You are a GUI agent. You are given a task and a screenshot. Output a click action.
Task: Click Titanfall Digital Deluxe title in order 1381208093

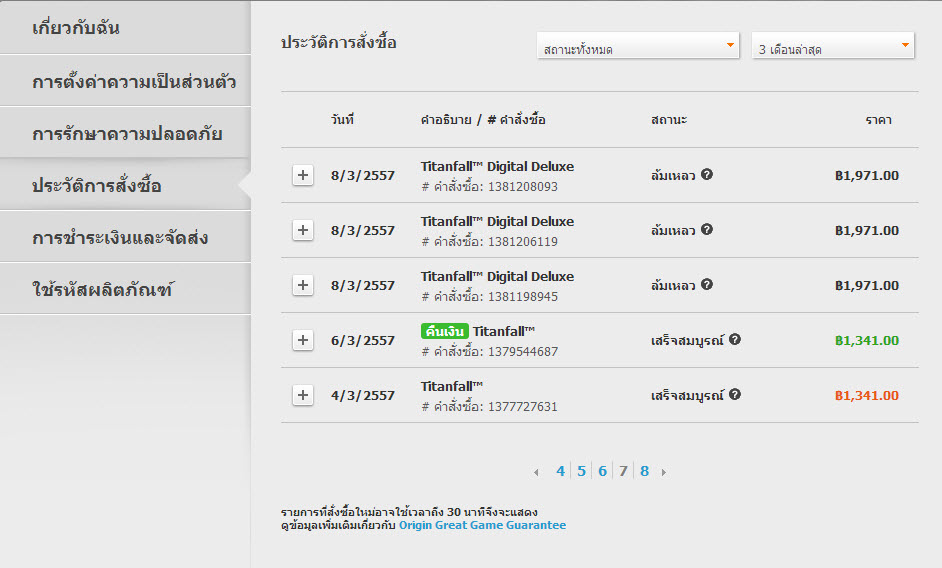pos(497,166)
